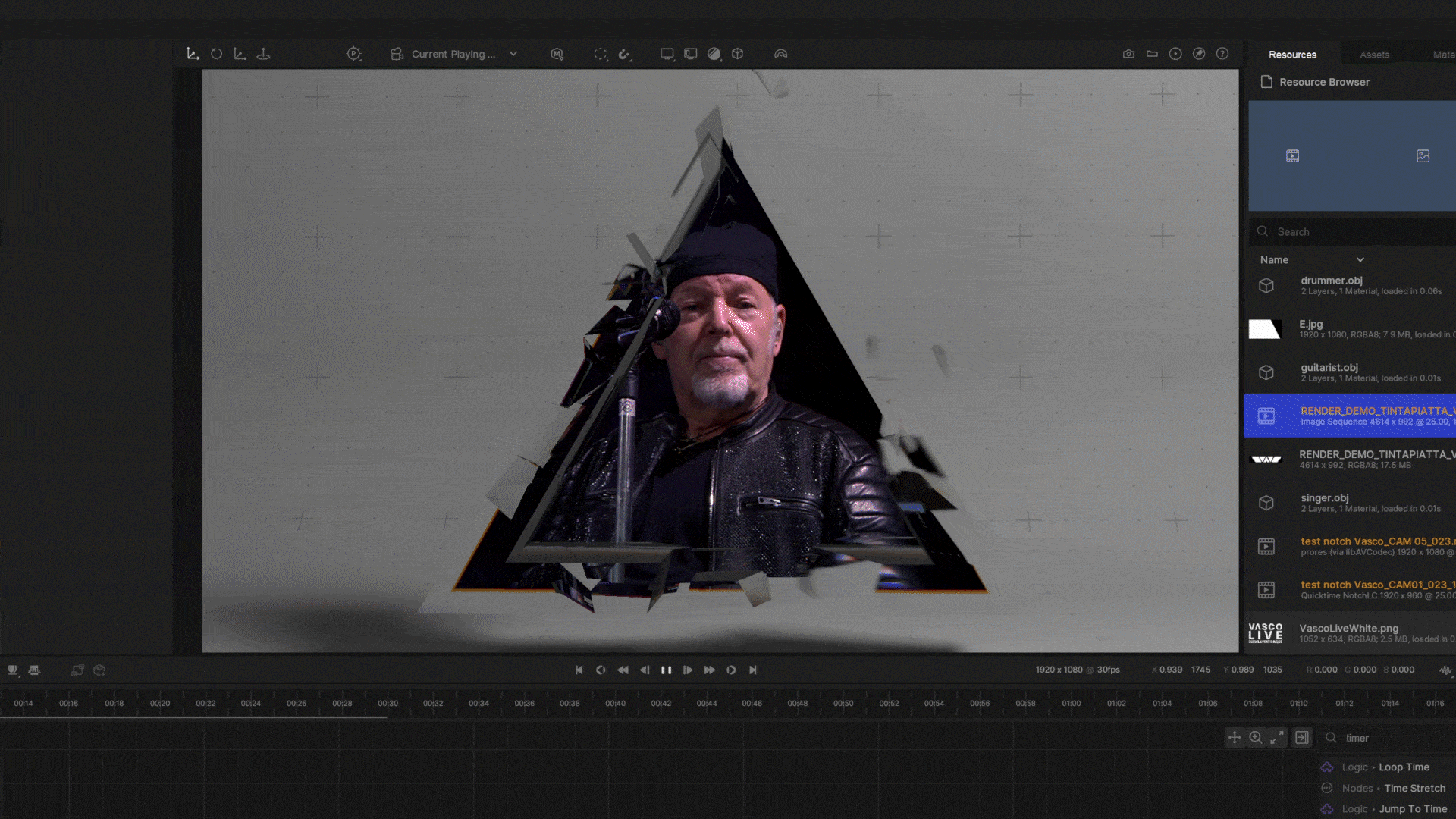This screenshot has height=819, width=1456.
Task: Switch to the Resources tab
Action: pos(1292,55)
